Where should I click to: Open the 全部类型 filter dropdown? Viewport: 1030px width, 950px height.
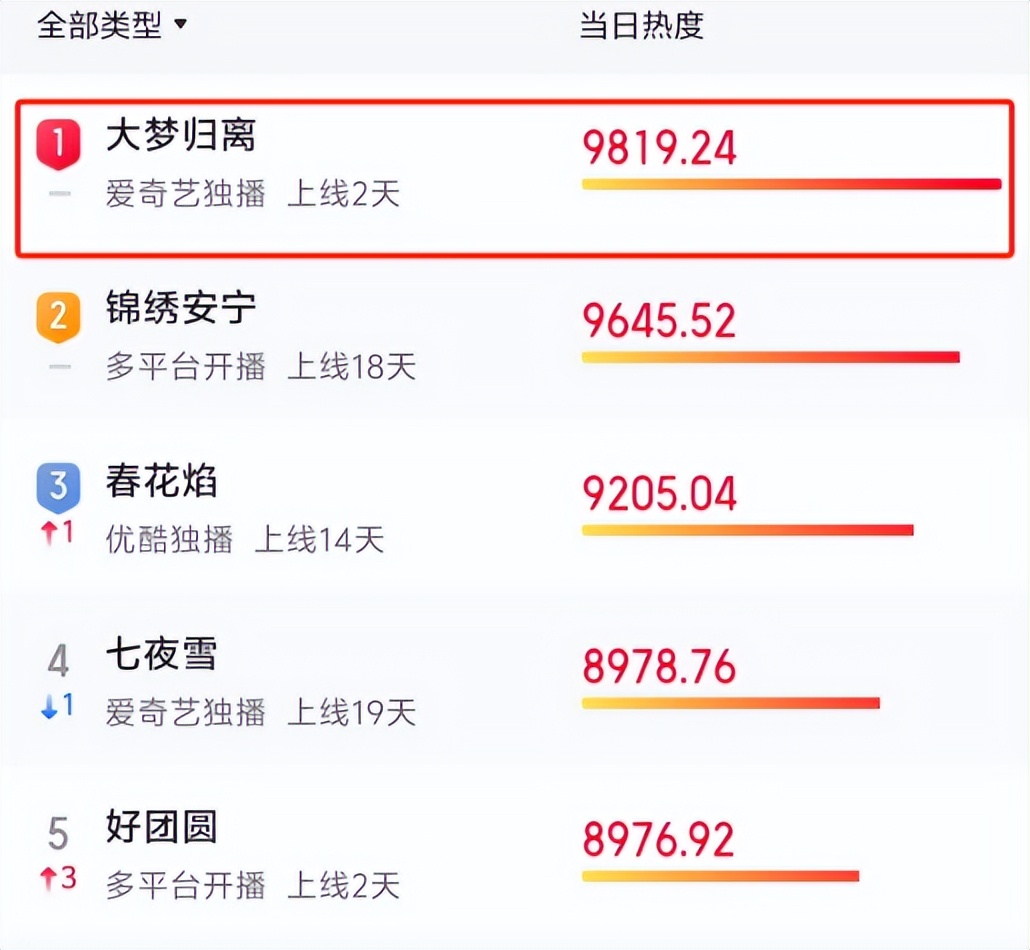tap(100, 27)
